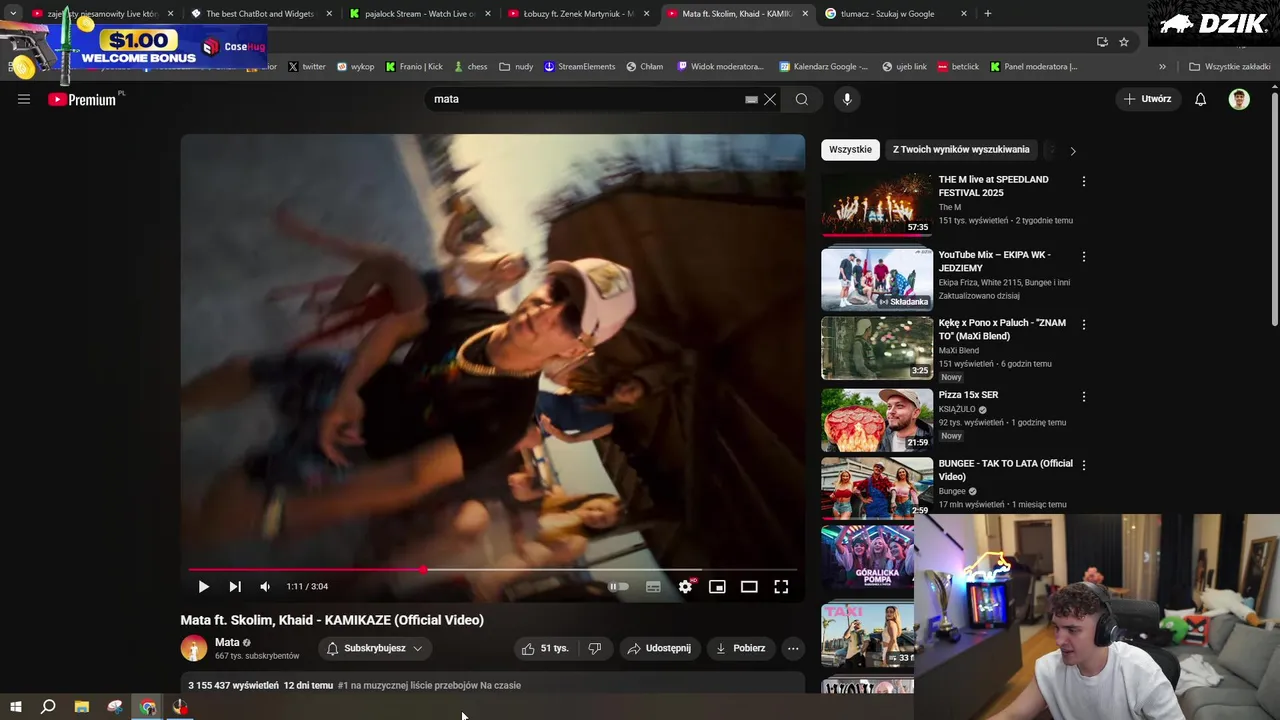Toggle subtitles in the video player
This screenshot has width=1280, height=720.
(653, 587)
